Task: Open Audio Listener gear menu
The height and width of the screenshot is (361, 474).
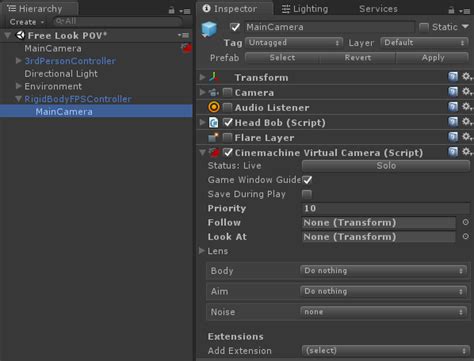Action: pos(467,107)
